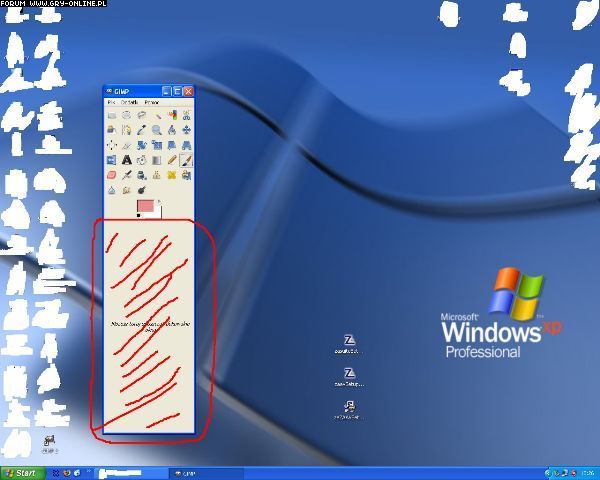Select the Text tool letter A

coord(127,160)
